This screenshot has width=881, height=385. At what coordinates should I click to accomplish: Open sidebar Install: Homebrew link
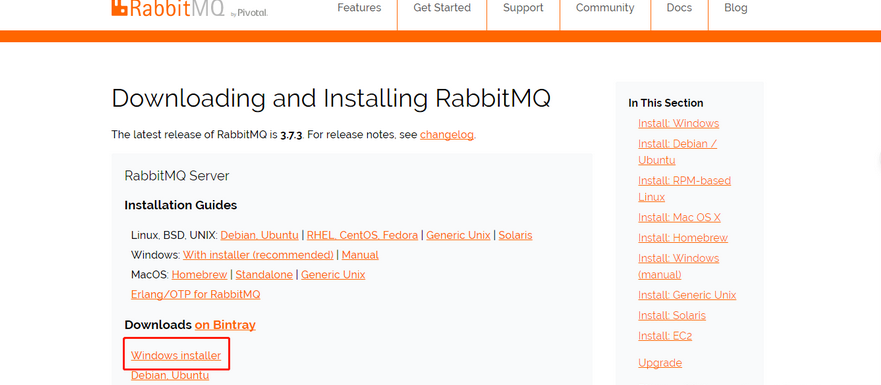(683, 238)
